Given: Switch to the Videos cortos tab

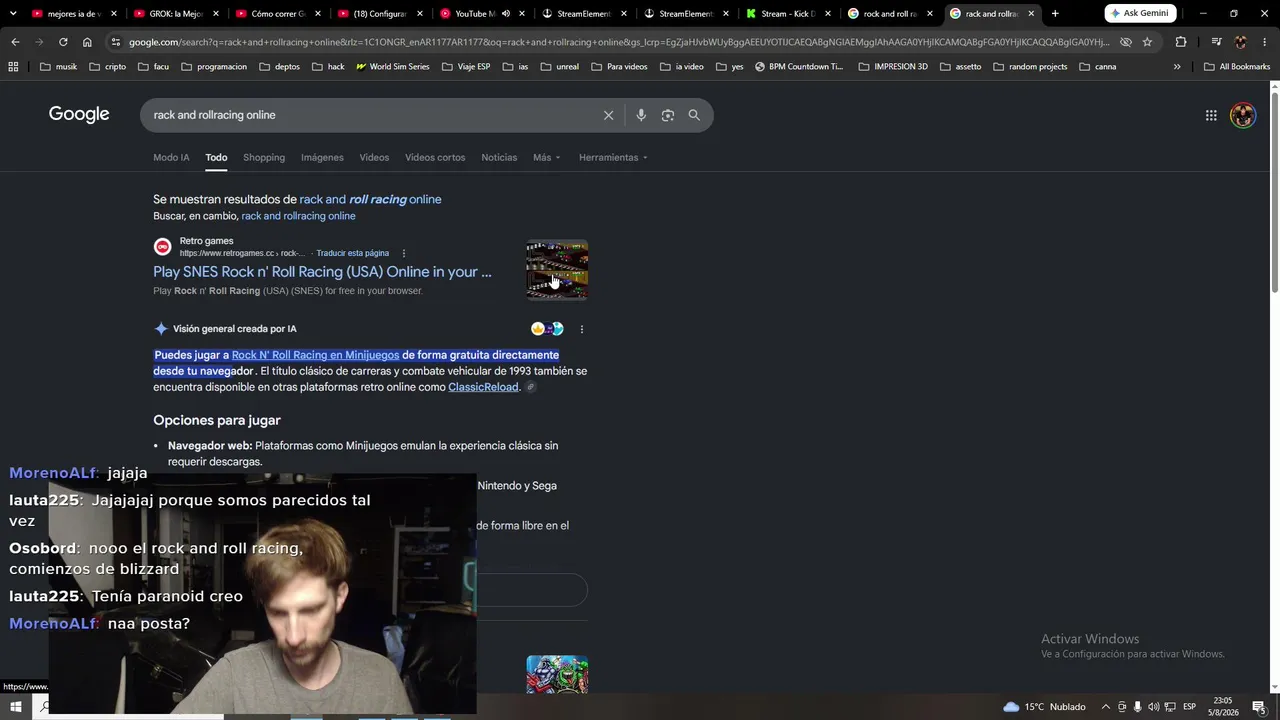Looking at the screenshot, I should tap(435, 157).
